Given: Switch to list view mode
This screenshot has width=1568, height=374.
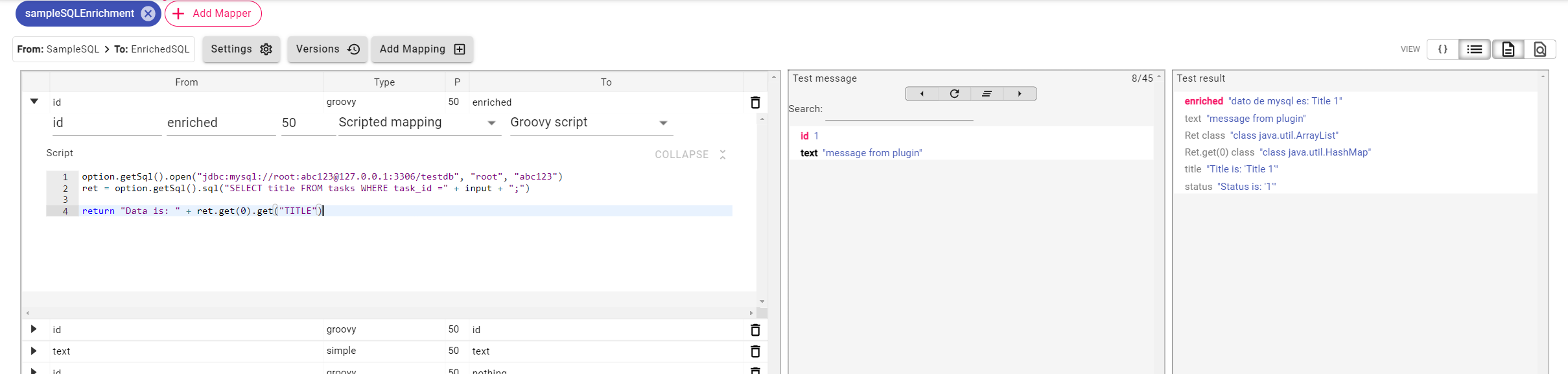Looking at the screenshot, I should 1475,49.
